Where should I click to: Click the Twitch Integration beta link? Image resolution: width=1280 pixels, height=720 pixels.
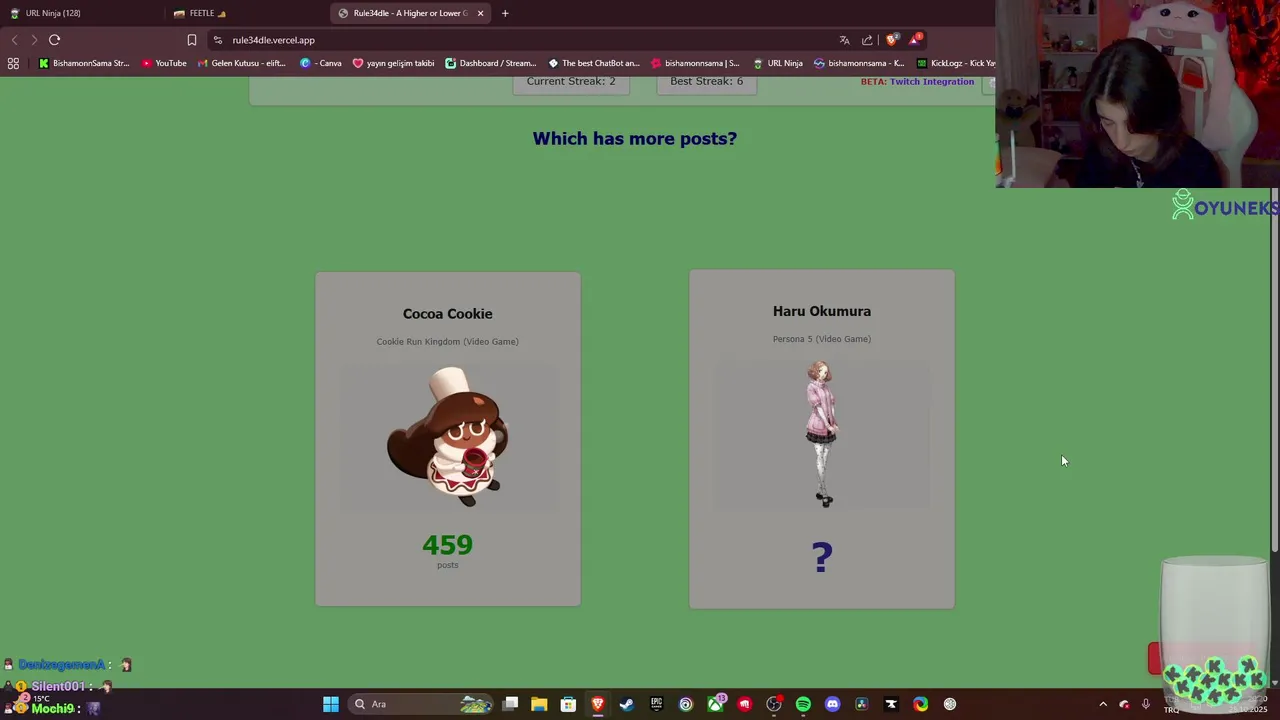932,81
